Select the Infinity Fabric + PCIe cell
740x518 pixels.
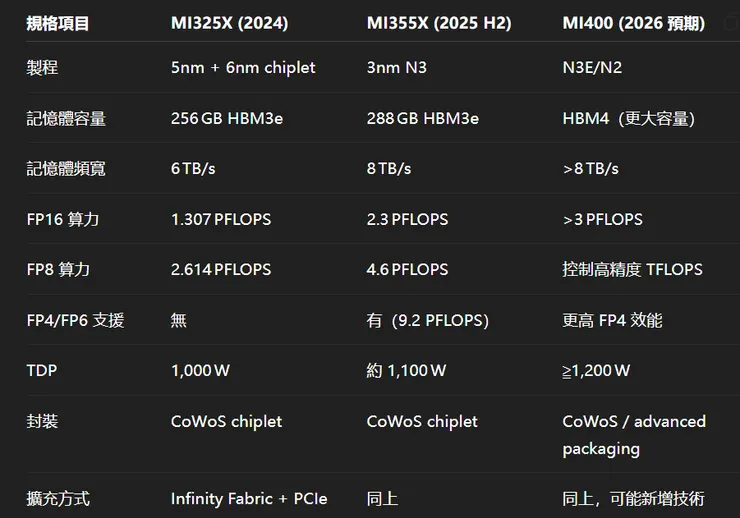(249, 498)
